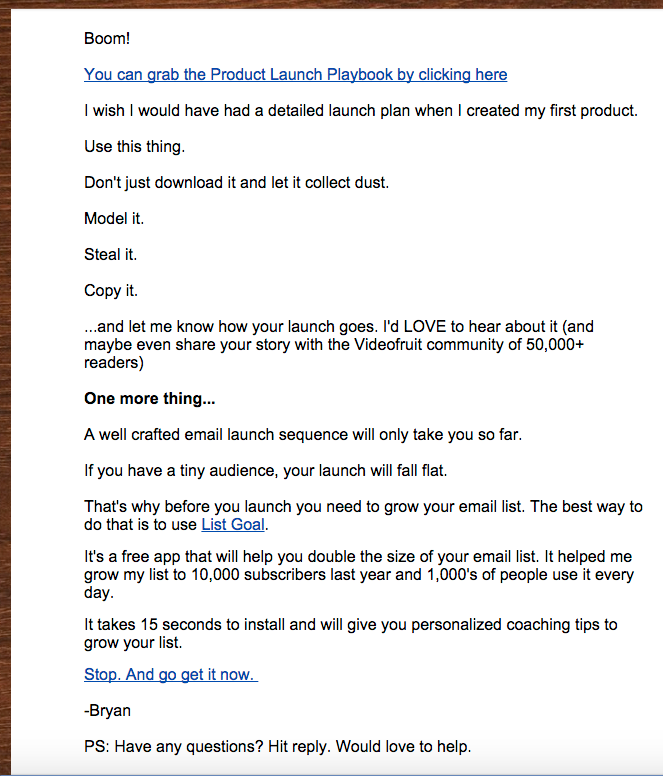The image size is (663, 776).
Task: Click the '15 seconds to install' paragraph
Action: pyautogui.click(x=351, y=633)
